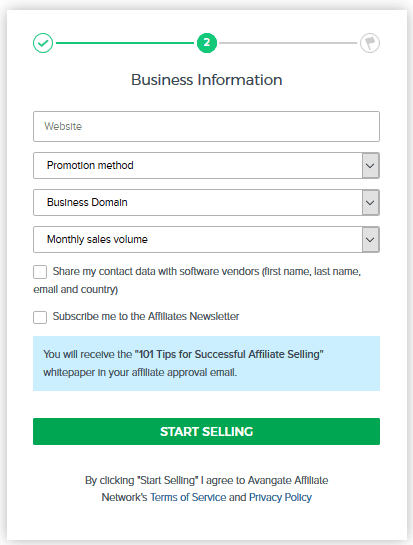Screen dimensions: 413x545
Task: Enable sharing contact data with software vendors checkbox
Action: pos(40,272)
